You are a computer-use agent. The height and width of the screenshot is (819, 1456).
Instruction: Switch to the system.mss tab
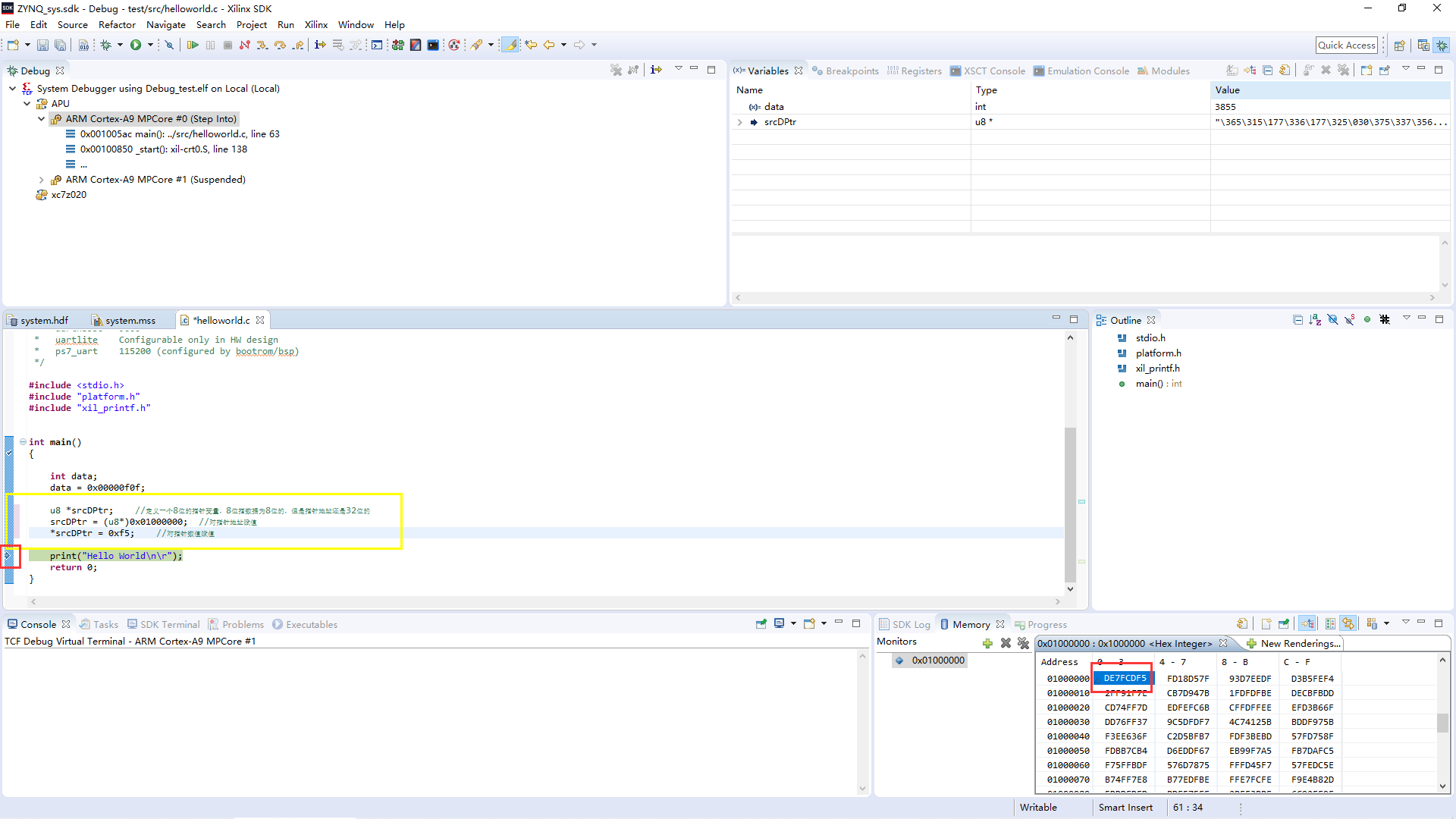[129, 320]
